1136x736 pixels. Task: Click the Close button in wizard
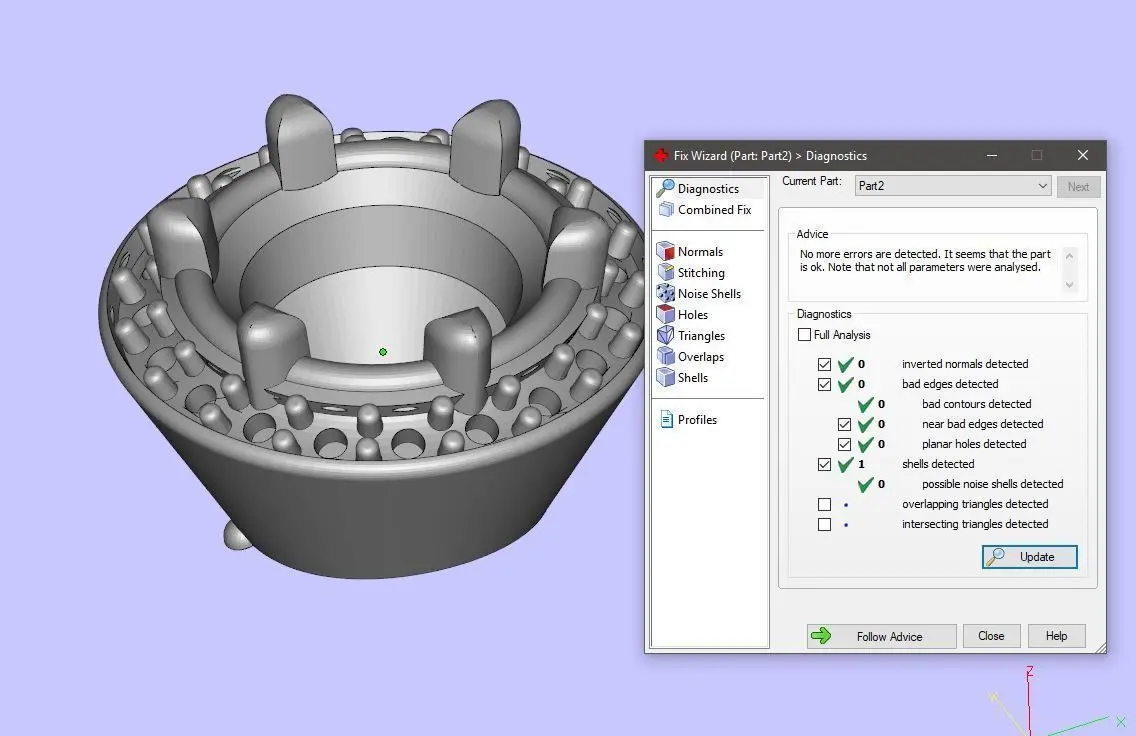[x=991, y=636]
